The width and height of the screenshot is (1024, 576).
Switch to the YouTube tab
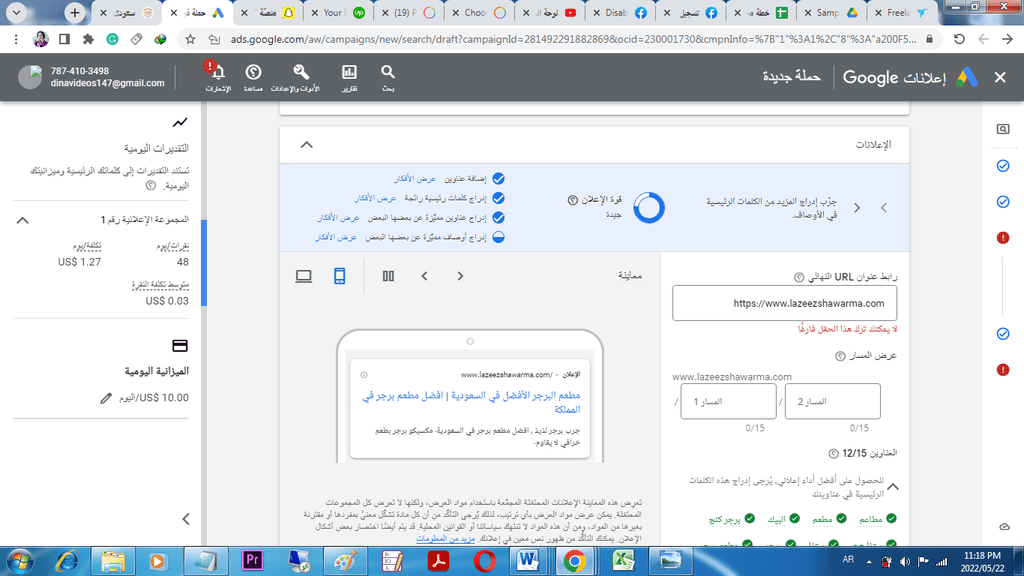pos(552,12)
